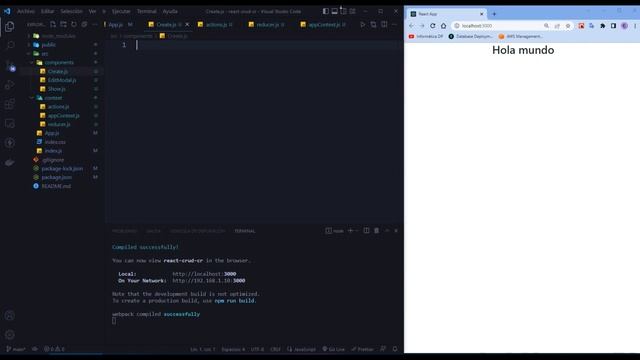Refresh the Explorer file tree
The height and width of the screenshot is (360, 640).
click(74, 24)
